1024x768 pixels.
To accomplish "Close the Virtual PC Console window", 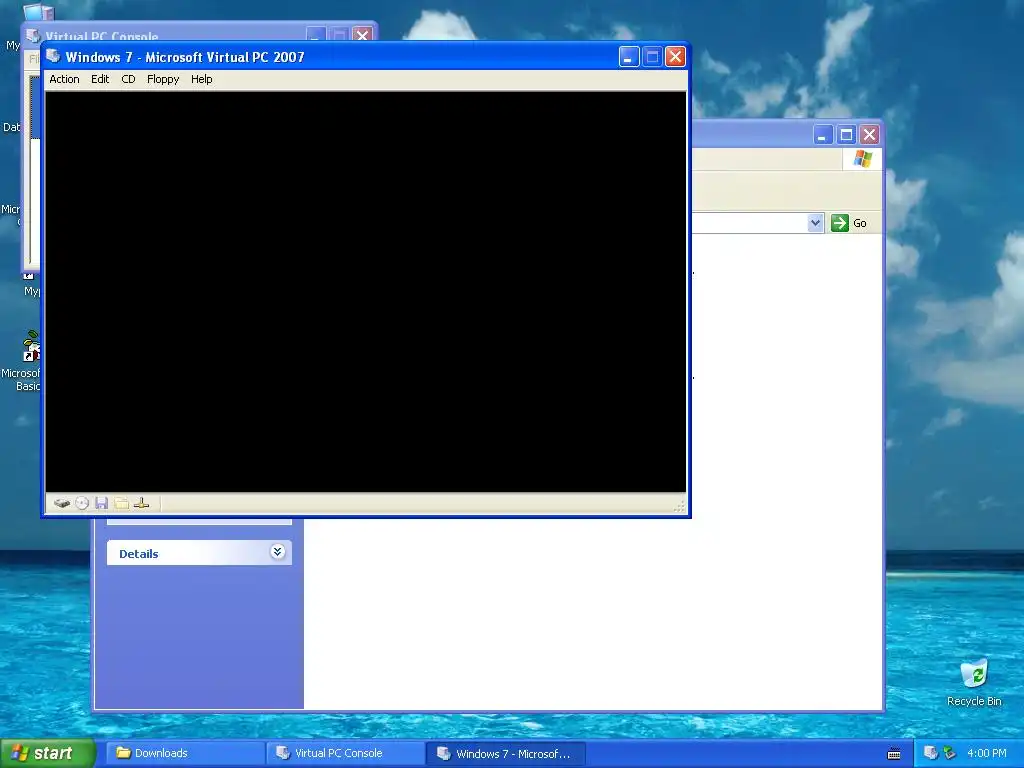I will [x=362, y=35].
